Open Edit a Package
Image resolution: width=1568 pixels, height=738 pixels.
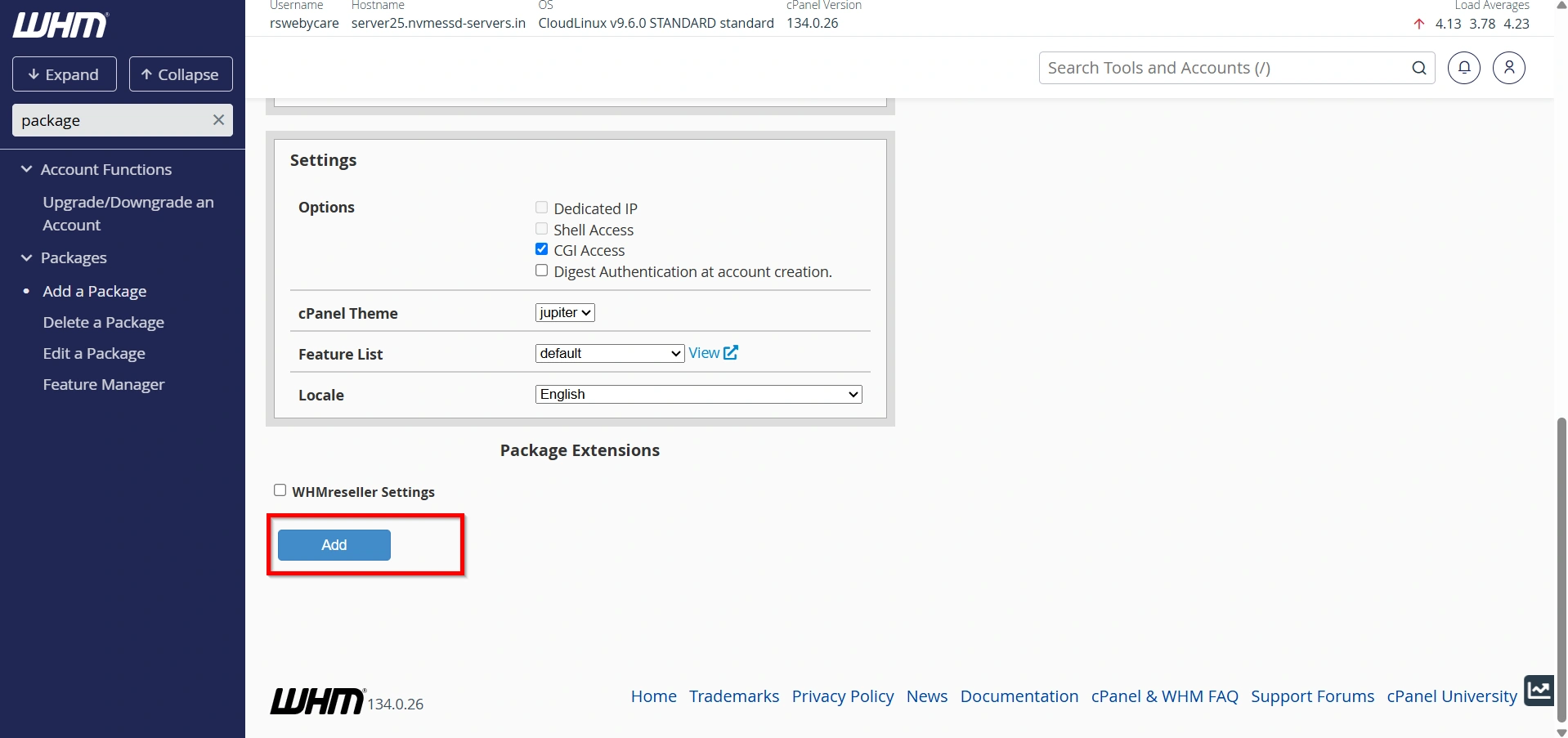coord(94,353)
